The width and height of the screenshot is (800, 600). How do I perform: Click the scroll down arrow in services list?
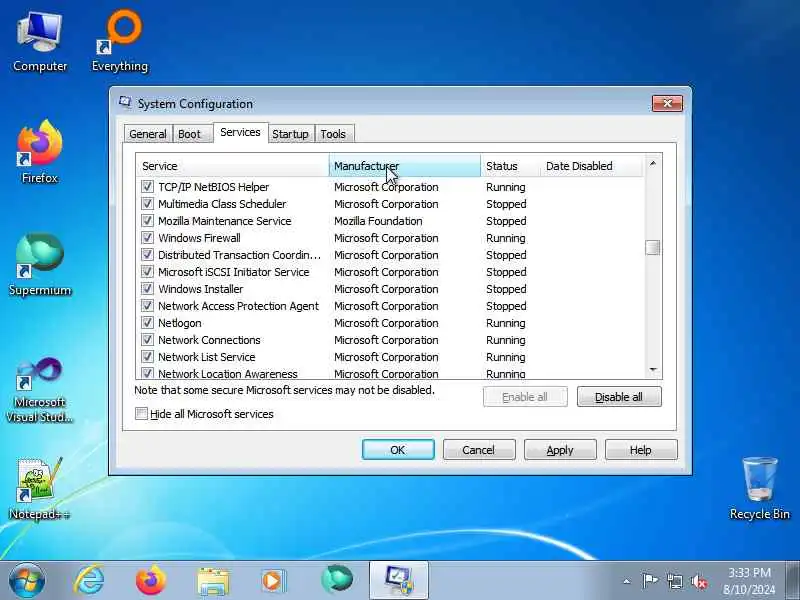(653, 369)
